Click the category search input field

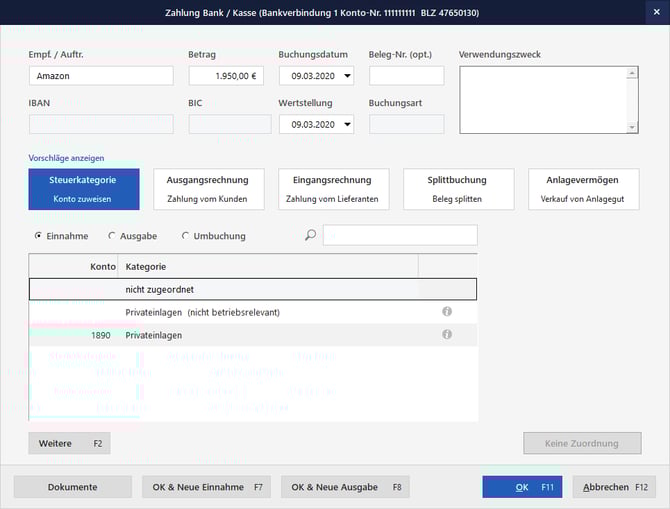click(400, 235)
